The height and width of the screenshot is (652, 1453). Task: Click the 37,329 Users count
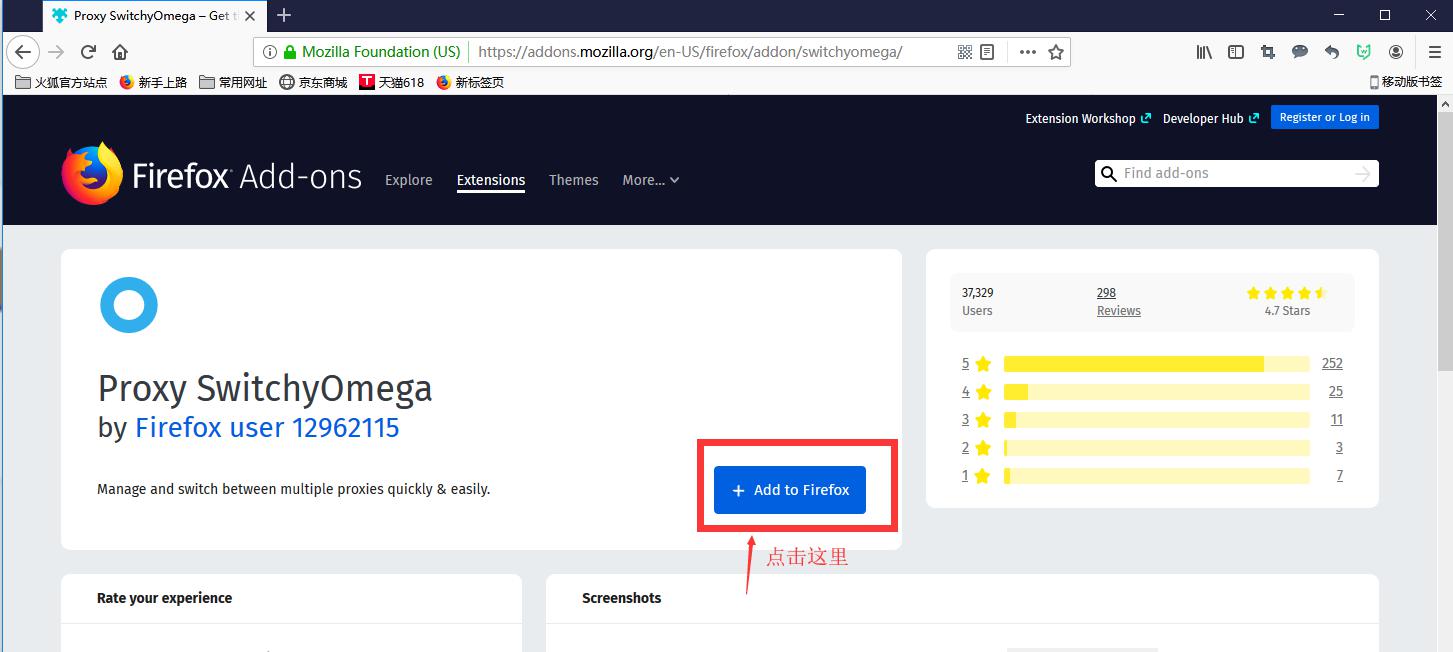click(x=978, y=301)
